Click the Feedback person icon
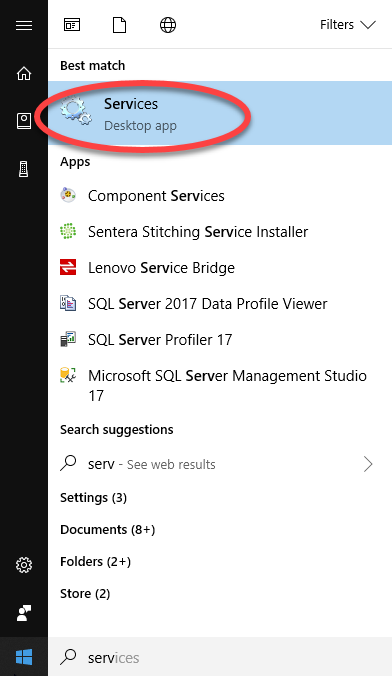Image resolution: width=392 pixels, height=676 pixels. click(24, 613)
